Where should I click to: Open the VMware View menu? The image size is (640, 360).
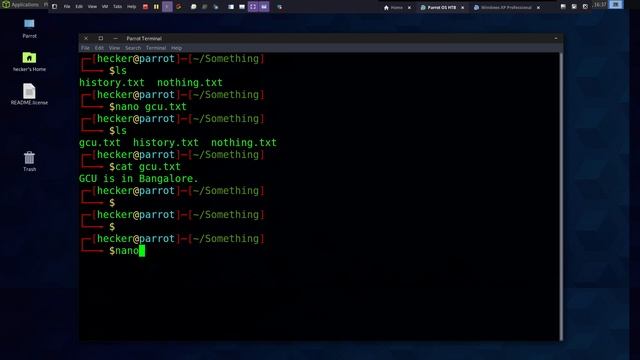pos(93,7)
